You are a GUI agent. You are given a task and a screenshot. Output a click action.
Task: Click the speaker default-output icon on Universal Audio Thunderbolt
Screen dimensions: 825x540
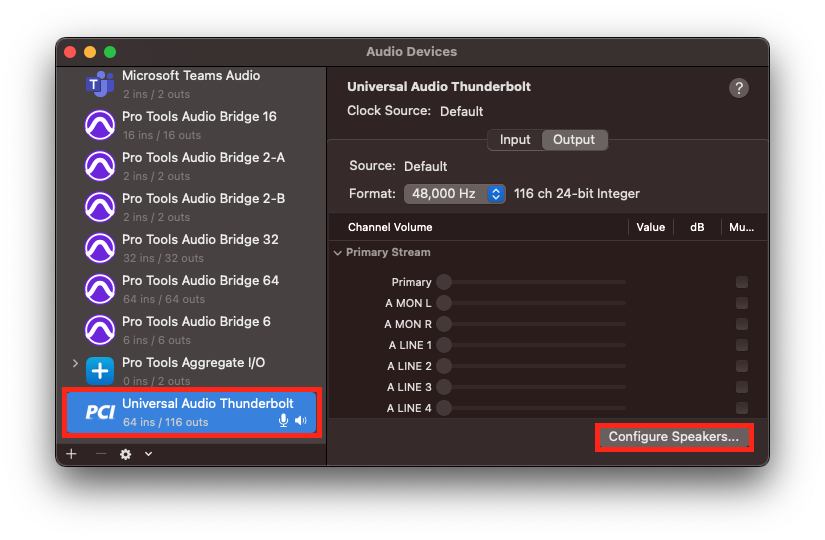click(301, 421)
